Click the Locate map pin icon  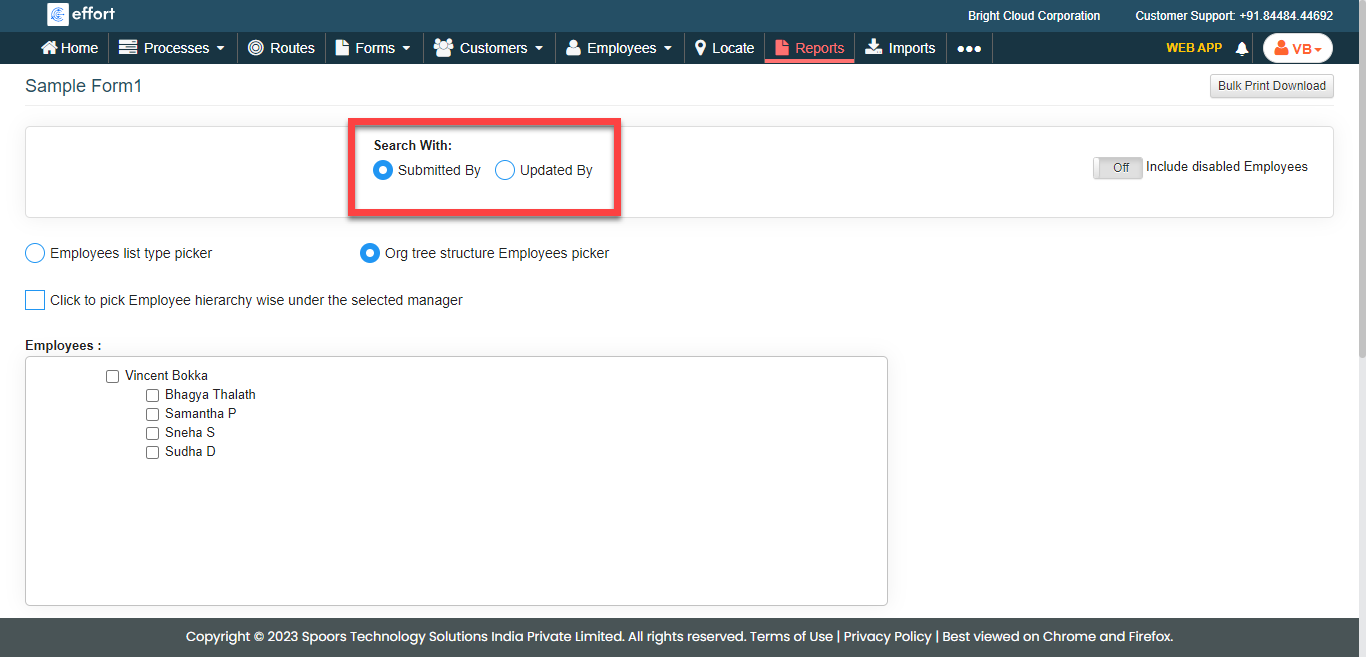(x=701, y=48)
